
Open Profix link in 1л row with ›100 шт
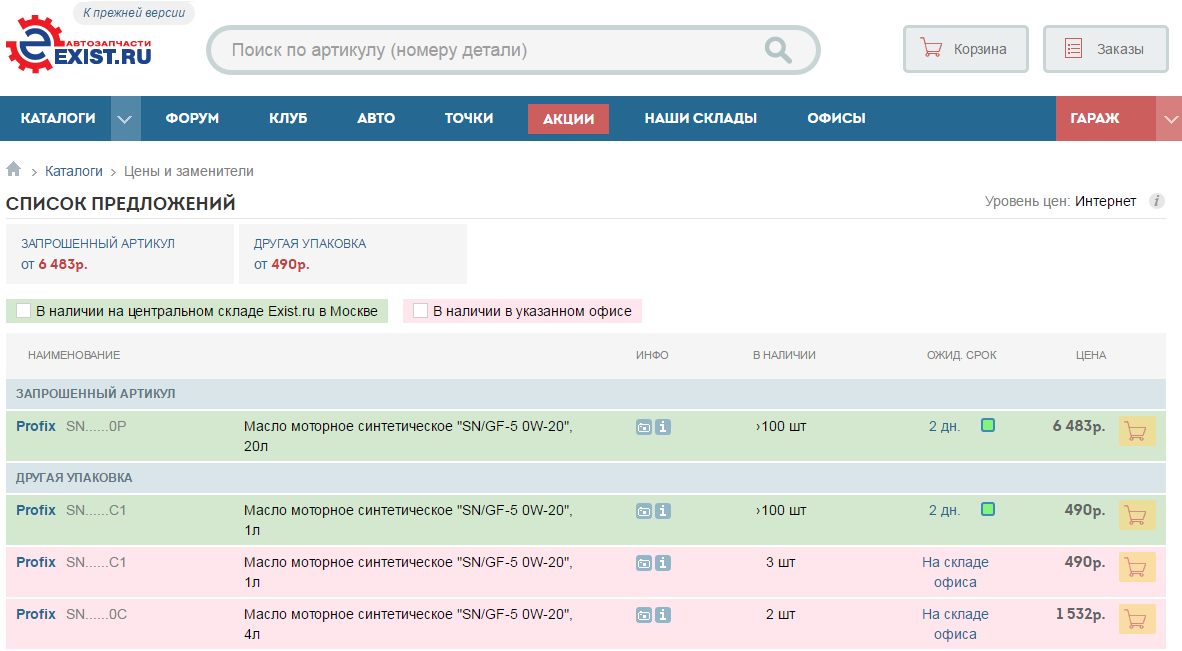pyautogui.click(x=36, y=510)
